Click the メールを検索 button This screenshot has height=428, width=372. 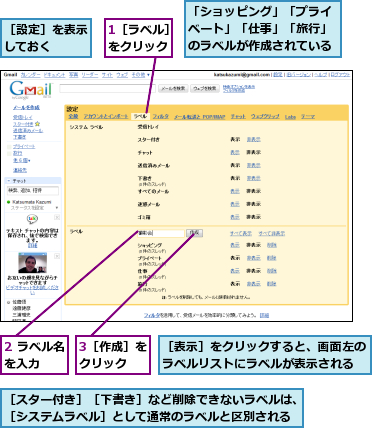click(173, 88)
